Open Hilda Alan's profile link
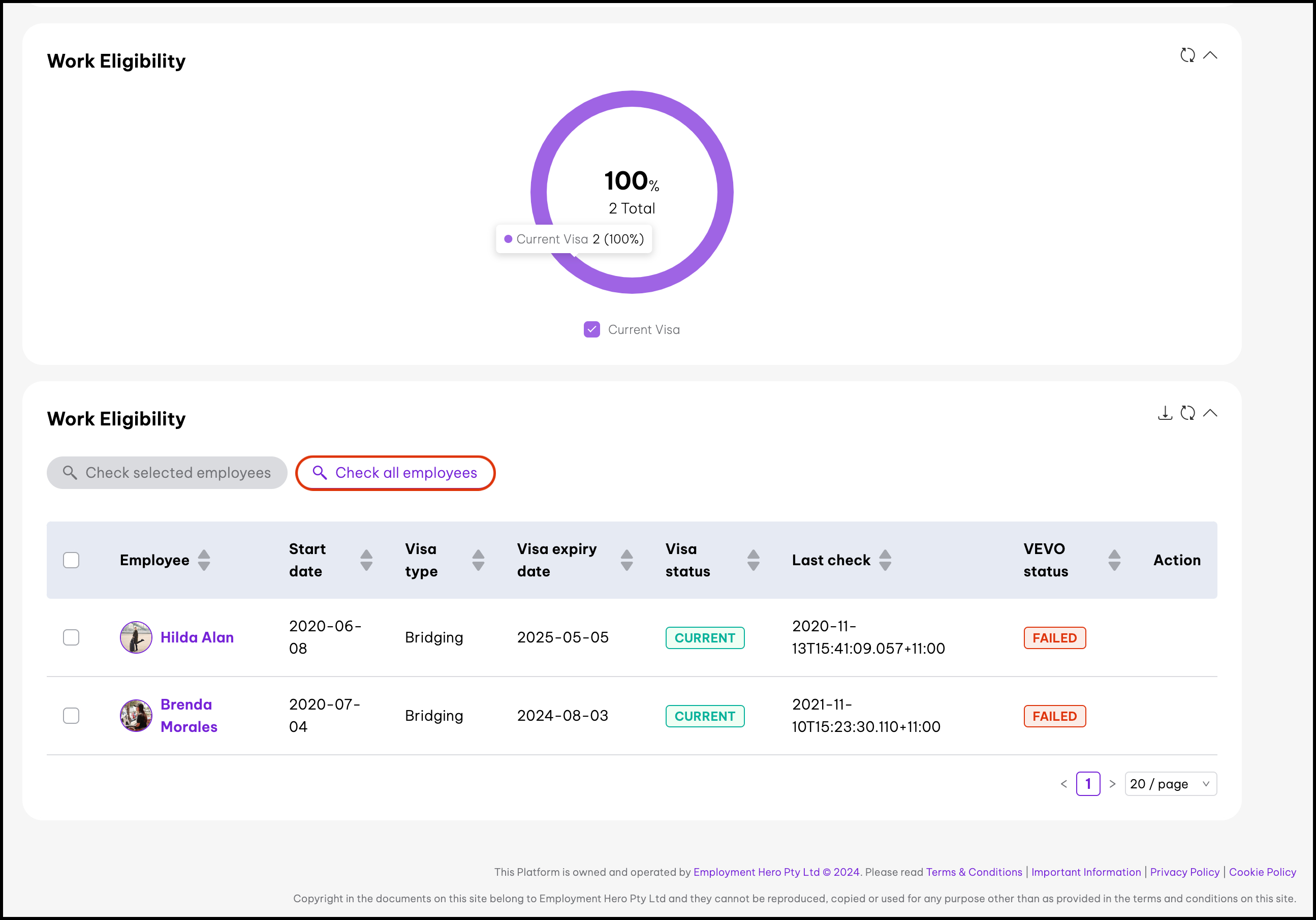The image size is (1316, 920). pos(197,637)
